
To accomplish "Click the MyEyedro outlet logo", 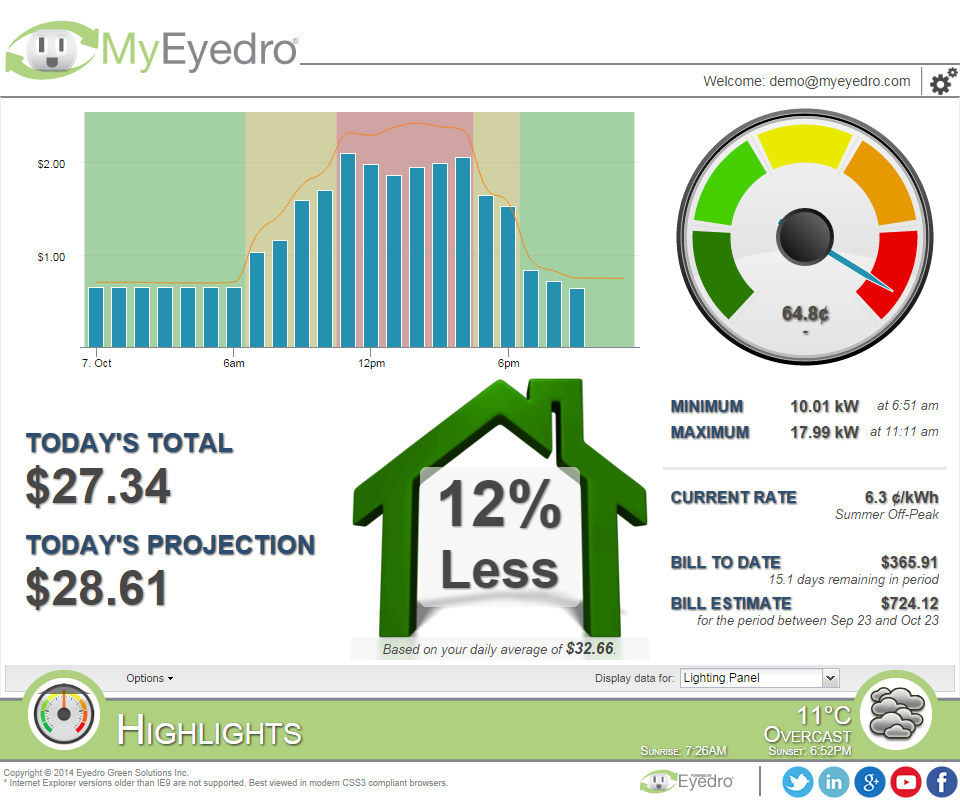I will 50,49.
